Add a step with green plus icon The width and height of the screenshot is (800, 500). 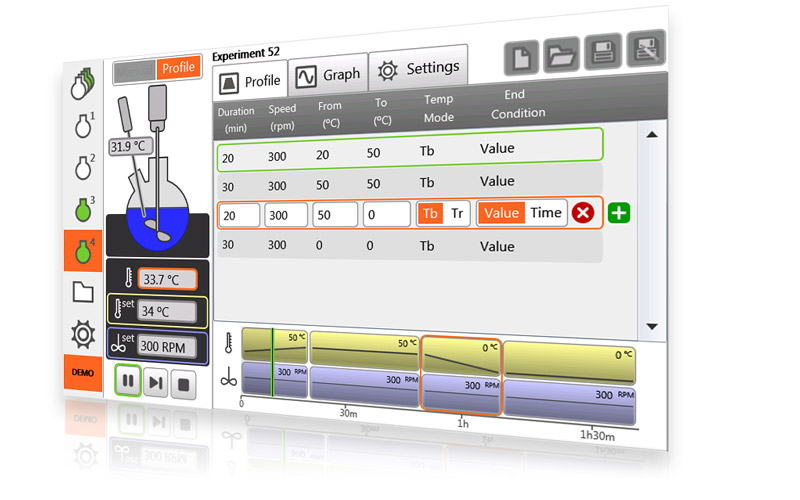619,213
